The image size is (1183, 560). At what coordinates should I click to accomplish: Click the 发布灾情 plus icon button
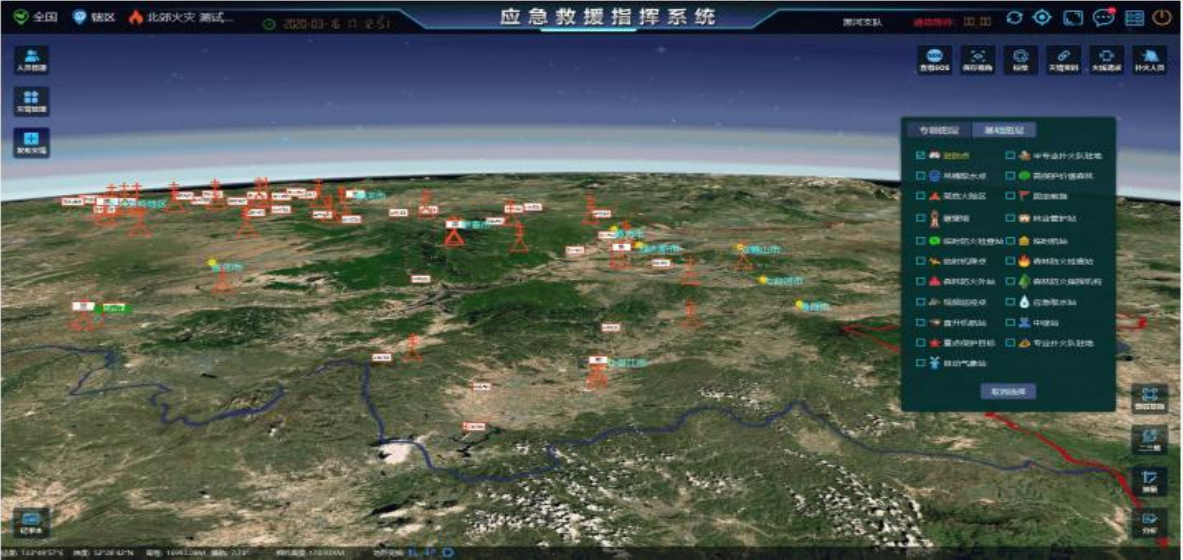tap(31, 143)
